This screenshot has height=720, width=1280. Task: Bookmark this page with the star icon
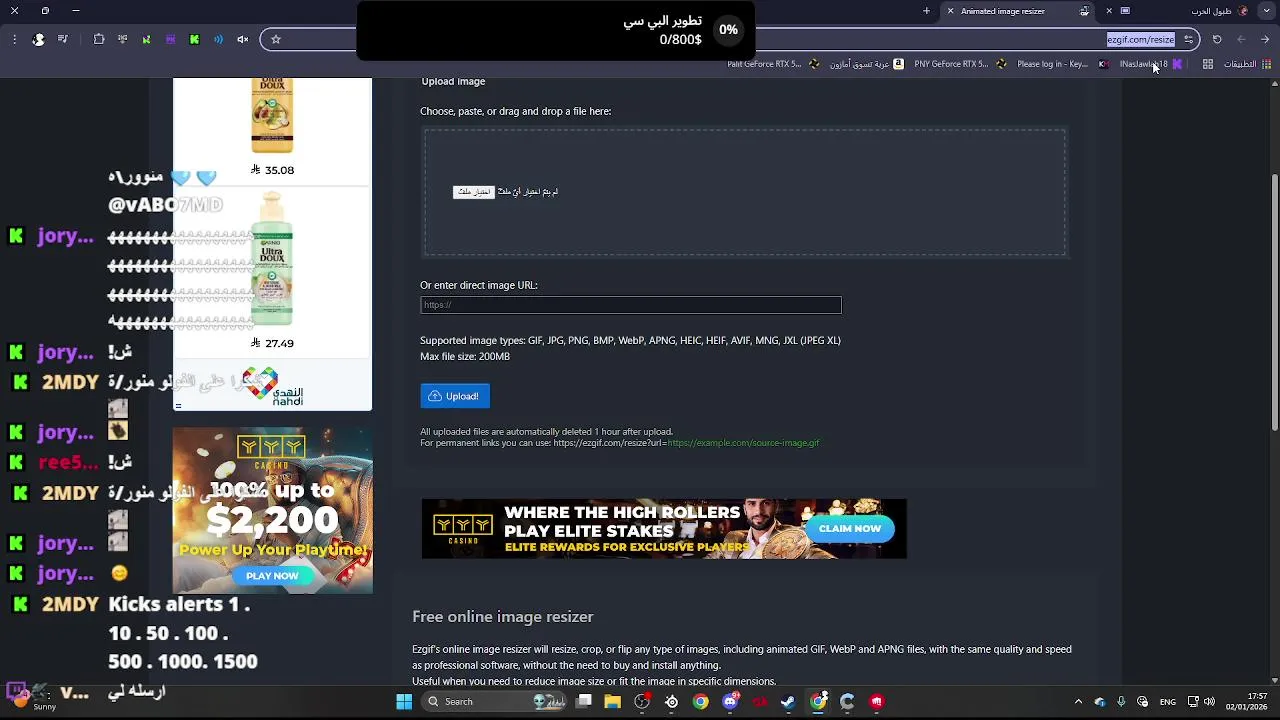pyautogui.click(x=276, y=39)
